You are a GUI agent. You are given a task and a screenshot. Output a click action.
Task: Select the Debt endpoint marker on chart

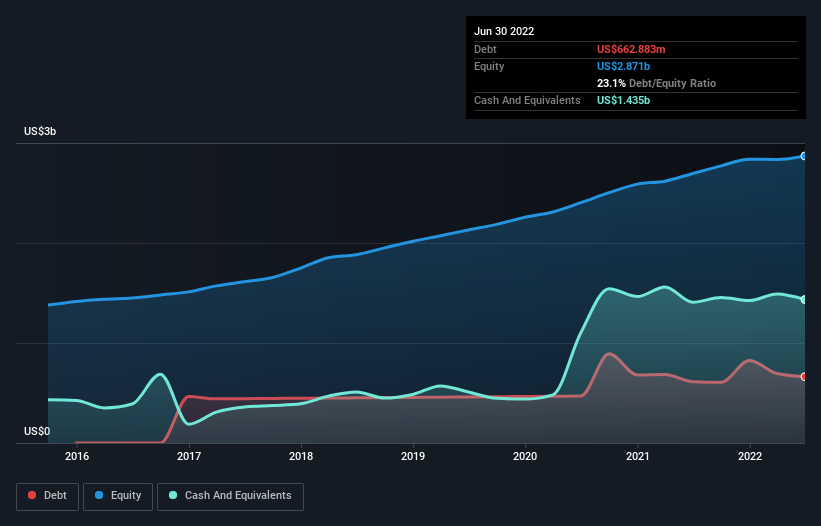pyautogui.click(x=804, y=376)
